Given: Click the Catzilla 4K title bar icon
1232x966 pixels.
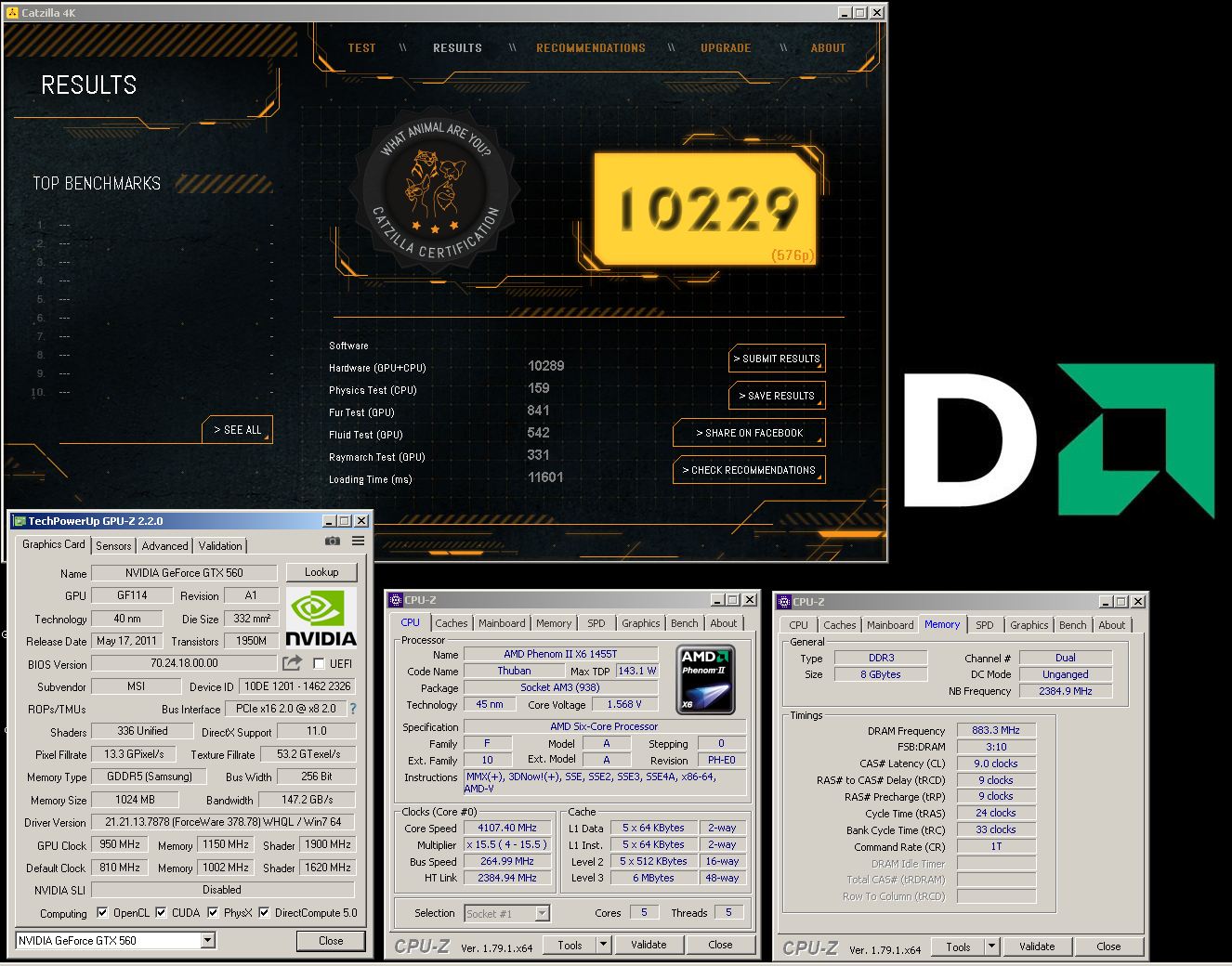Looking at the screenshot, I should 12,13.
